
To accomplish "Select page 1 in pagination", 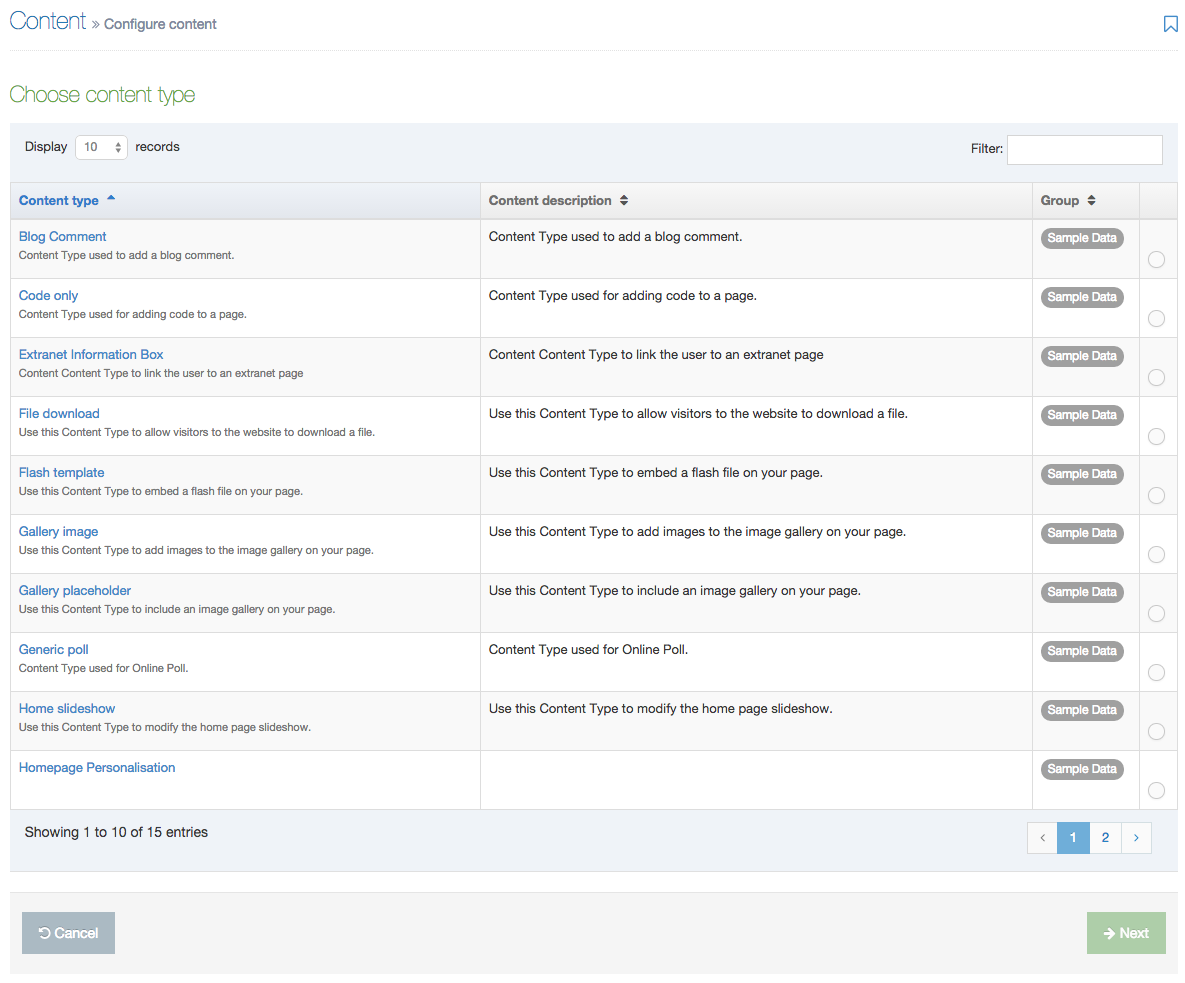I will point(1073,838).
